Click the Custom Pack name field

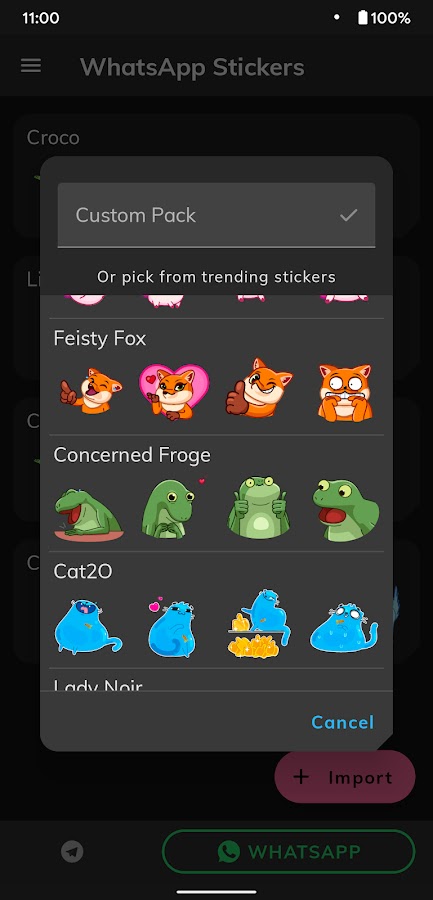pyautogui.click(x=216, y=215)
